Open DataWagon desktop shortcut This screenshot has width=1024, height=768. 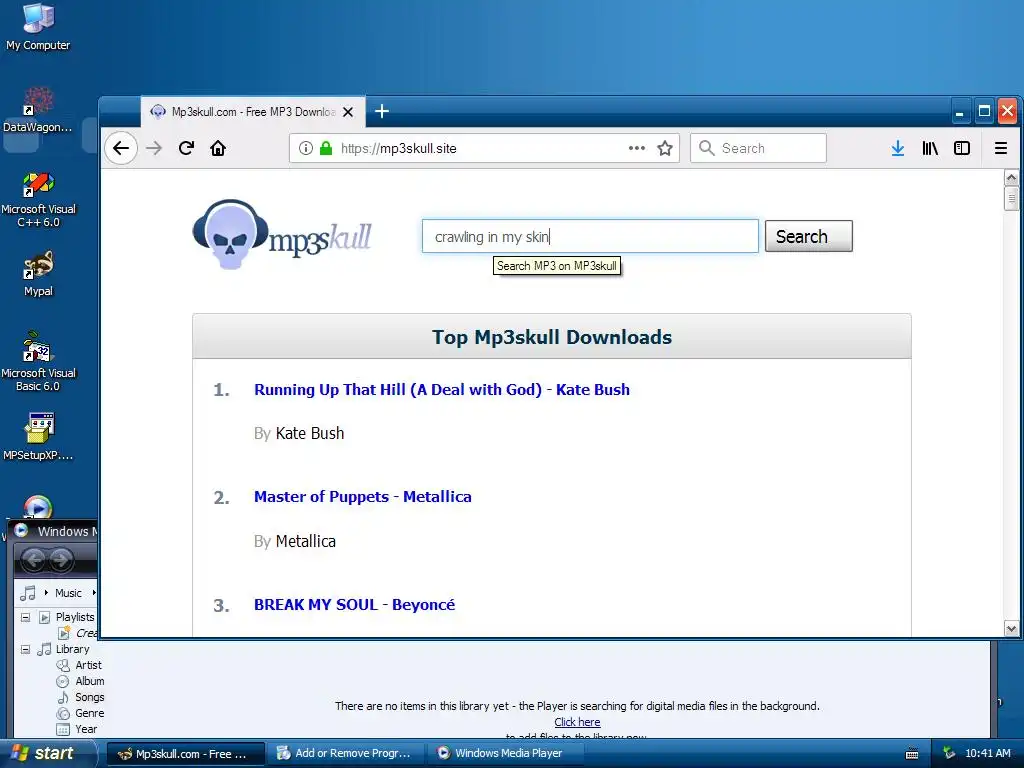click(38, 109)
